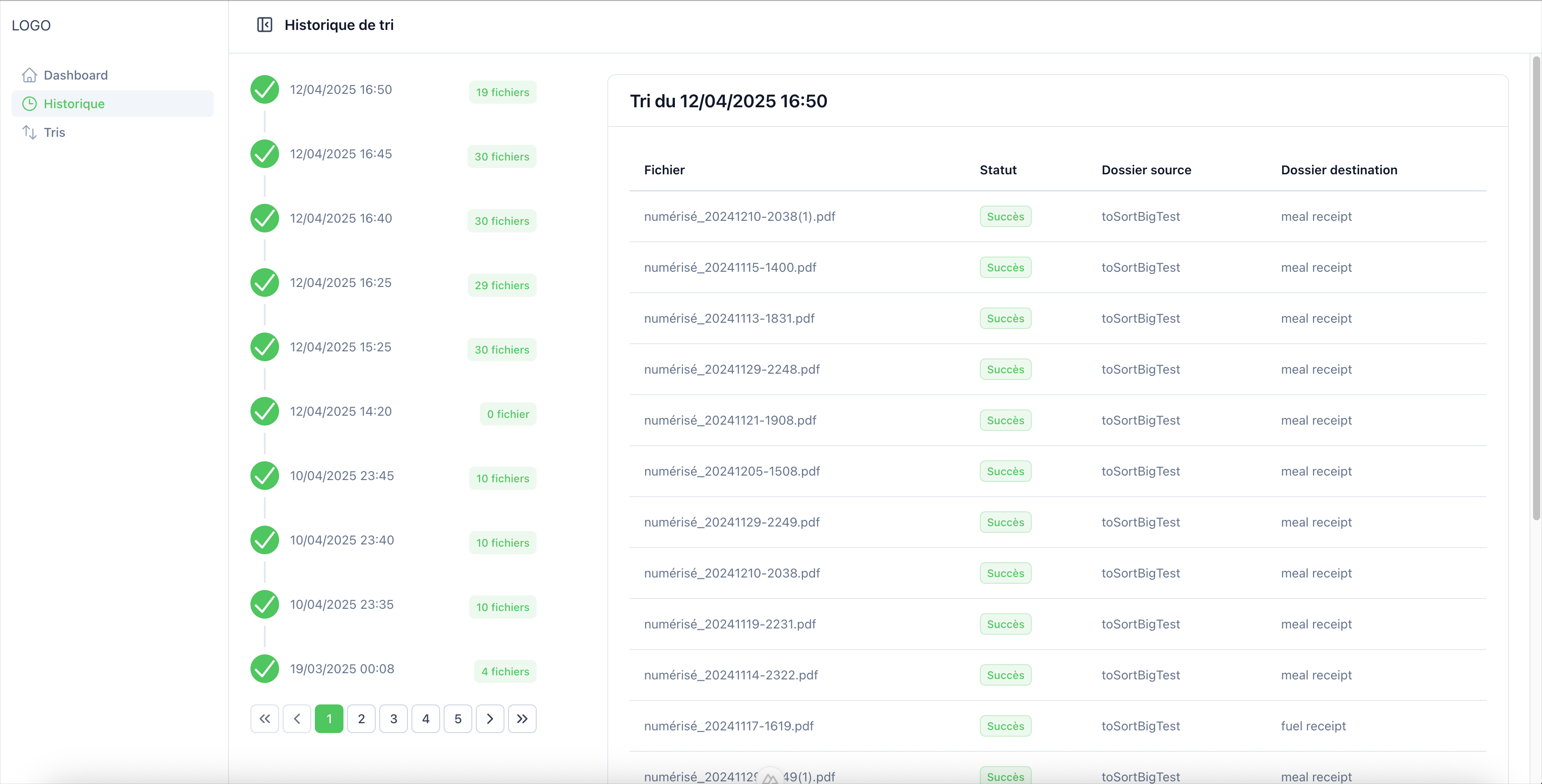Open the 19/03/2025 00:08 sort entry

pos(342,669)
